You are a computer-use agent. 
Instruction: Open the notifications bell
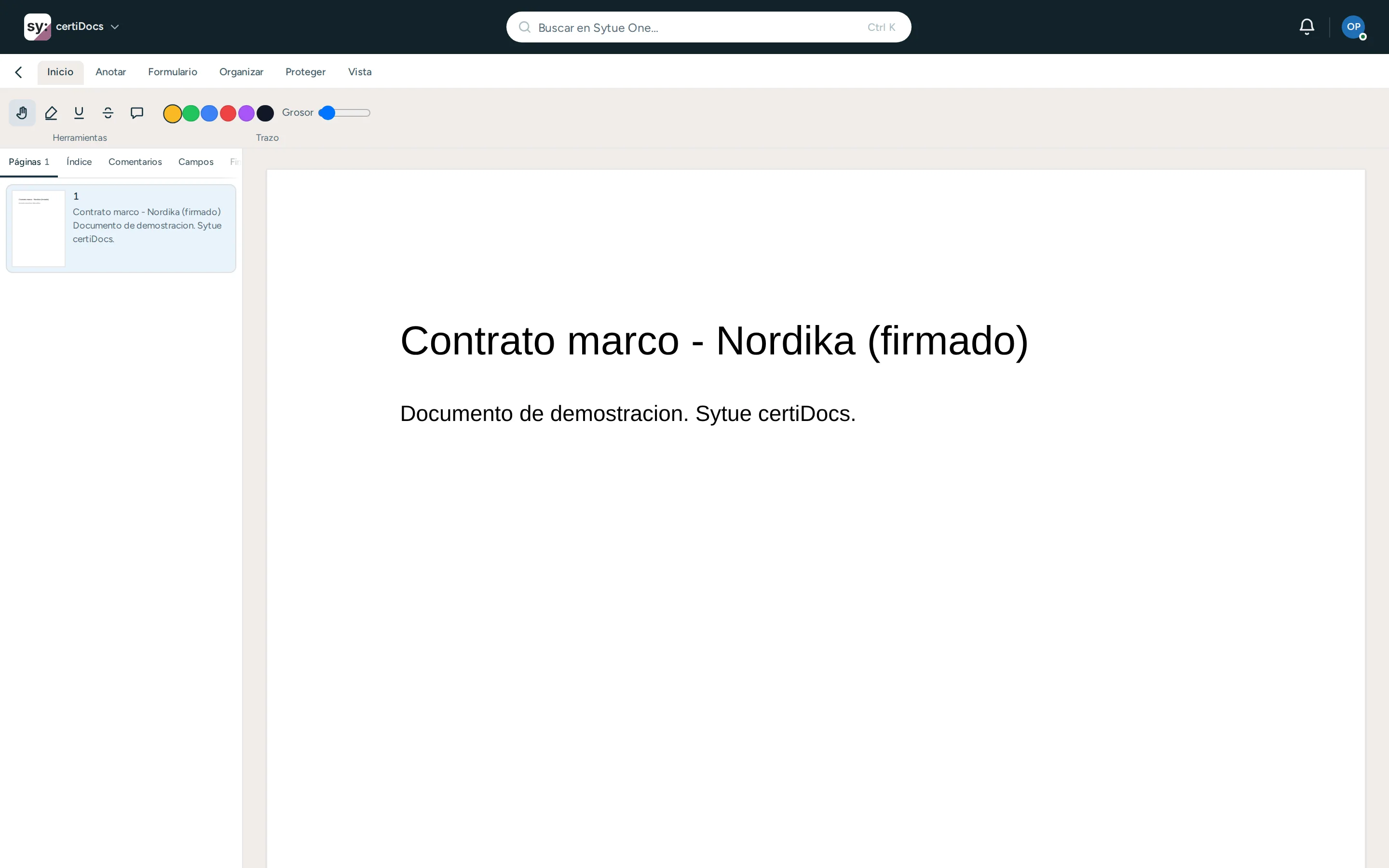(1307, 27)
